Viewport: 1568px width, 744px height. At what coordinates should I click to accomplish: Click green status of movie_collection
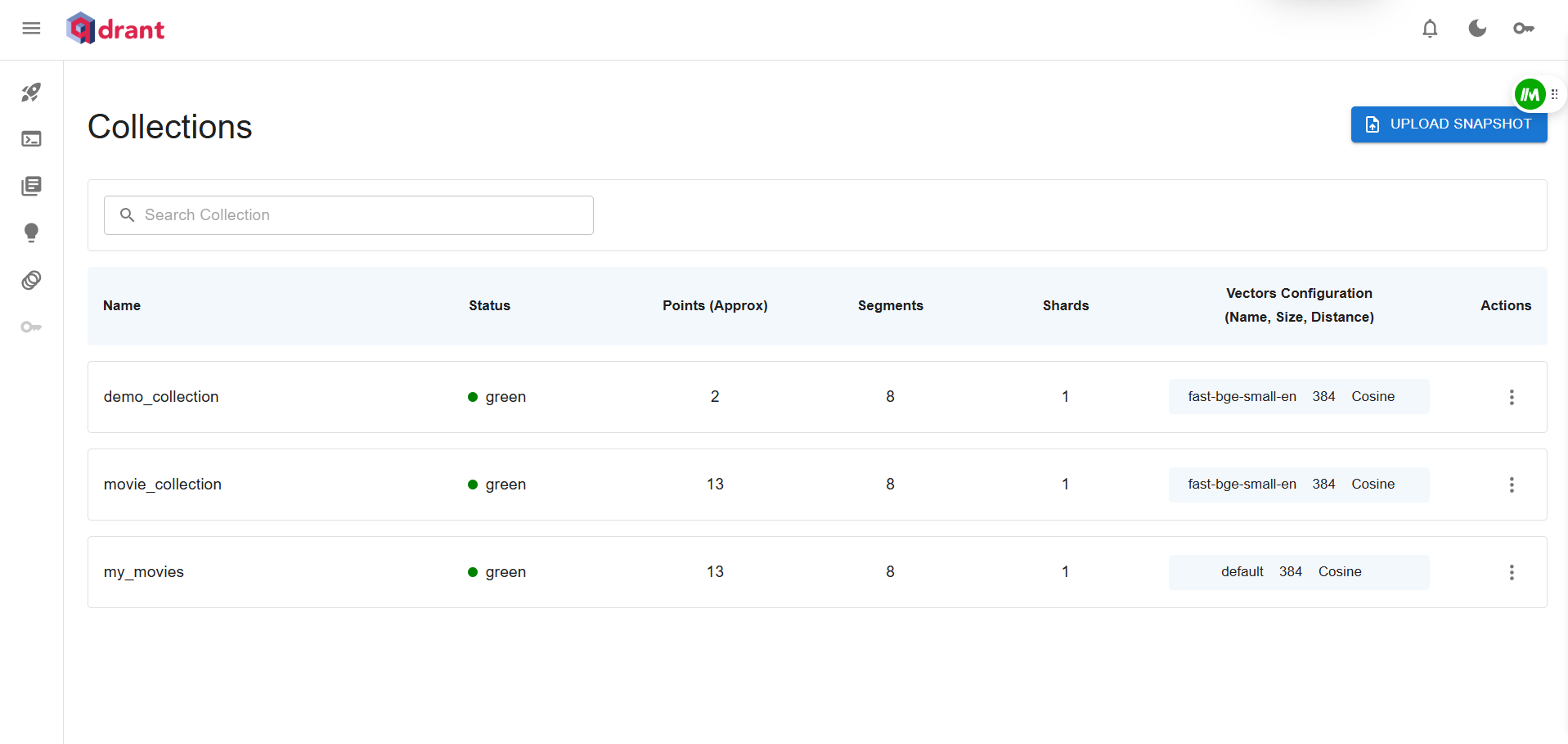pyautogui.click(x=496, y=485)
